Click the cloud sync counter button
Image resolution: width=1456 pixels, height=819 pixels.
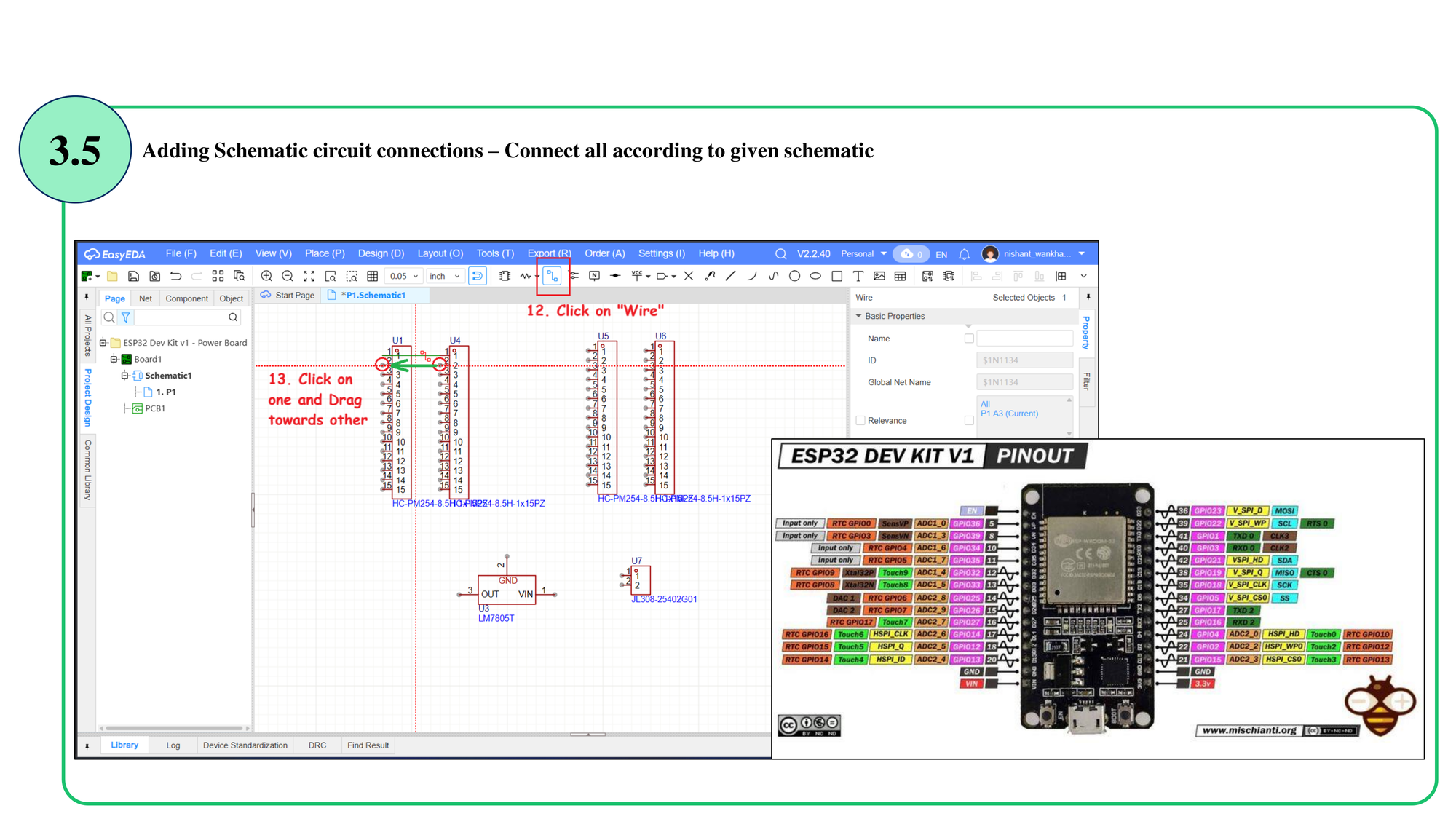(911, 254)
